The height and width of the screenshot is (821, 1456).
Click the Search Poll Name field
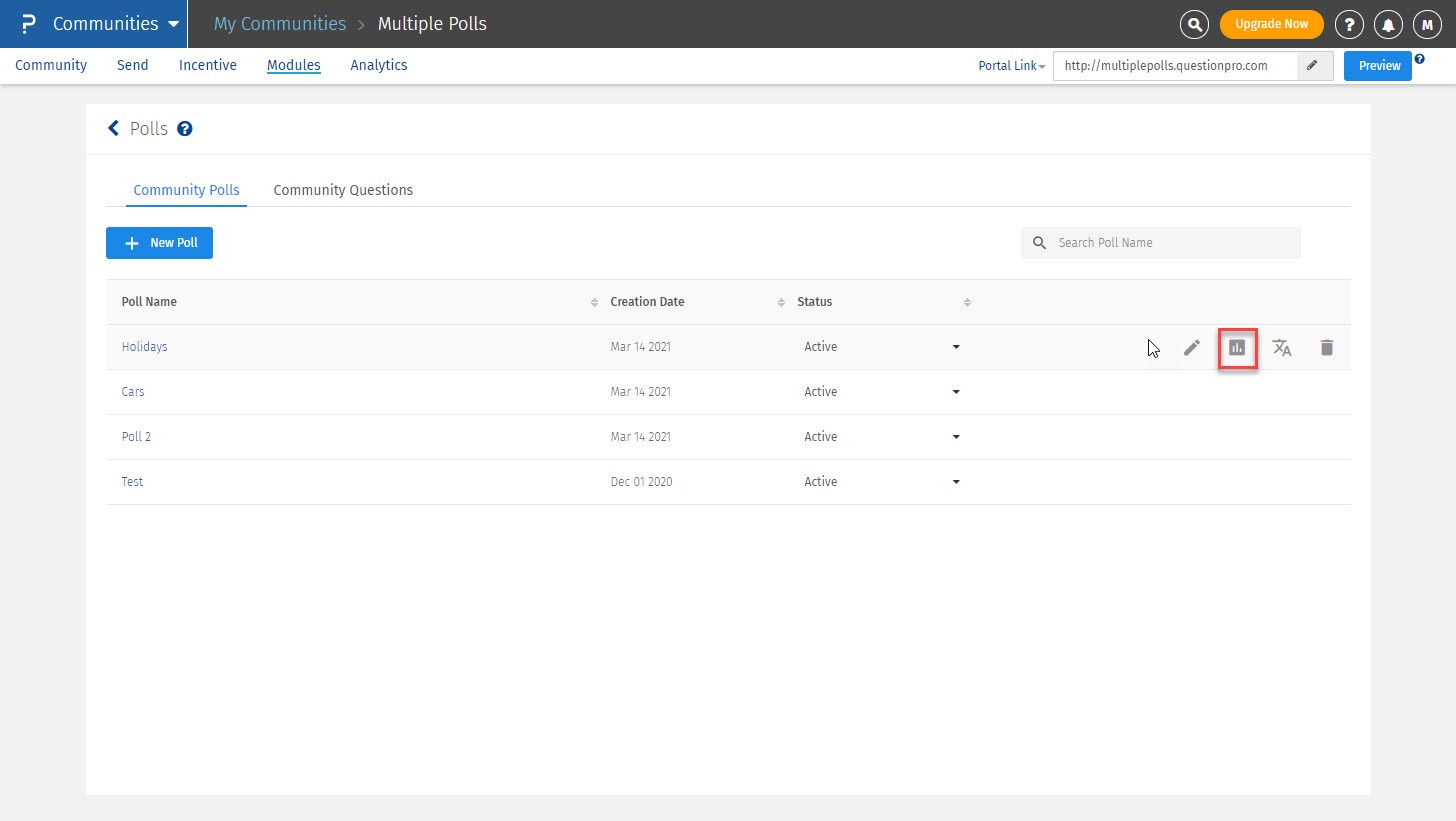coord(1172,243)
